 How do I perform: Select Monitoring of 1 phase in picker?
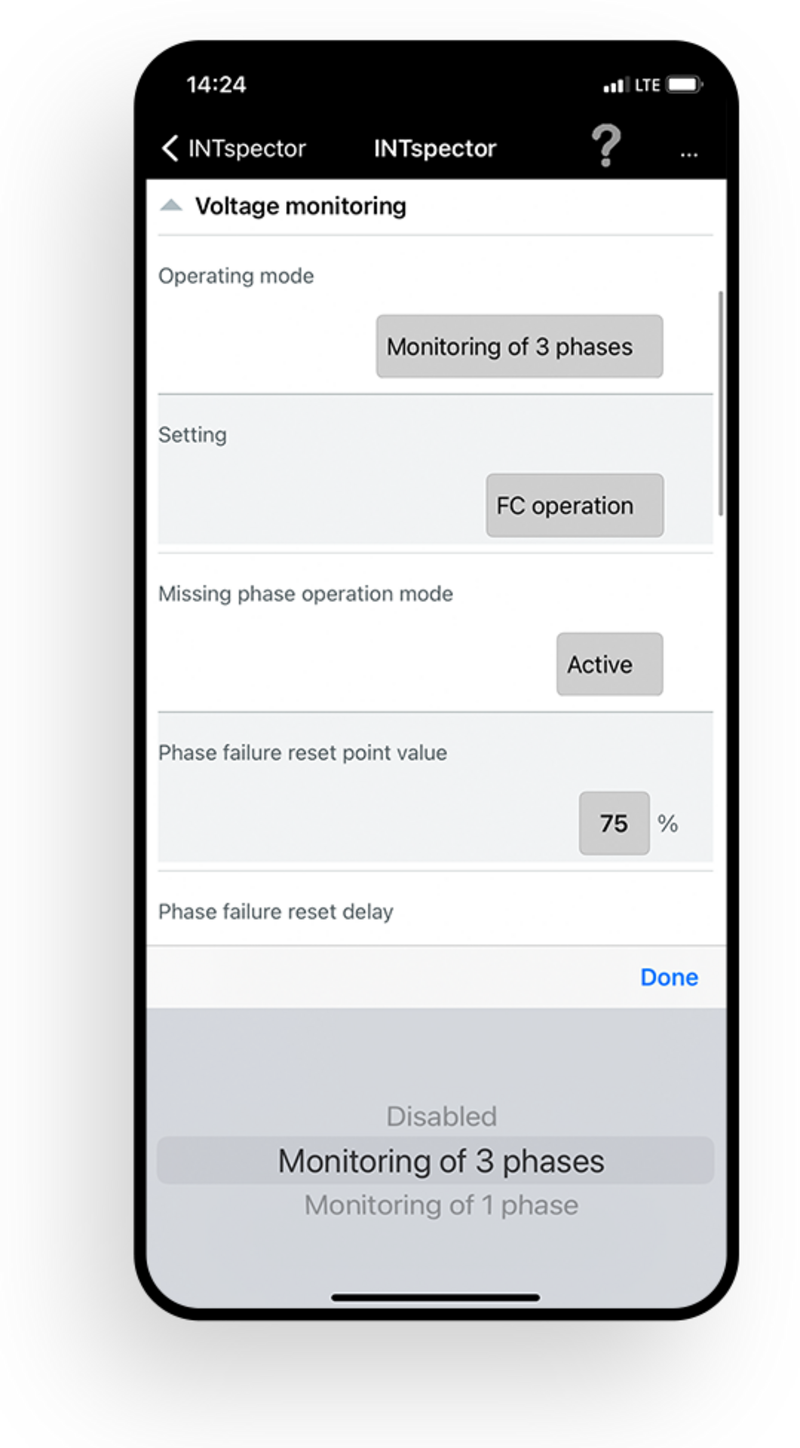coord(441,1205)
